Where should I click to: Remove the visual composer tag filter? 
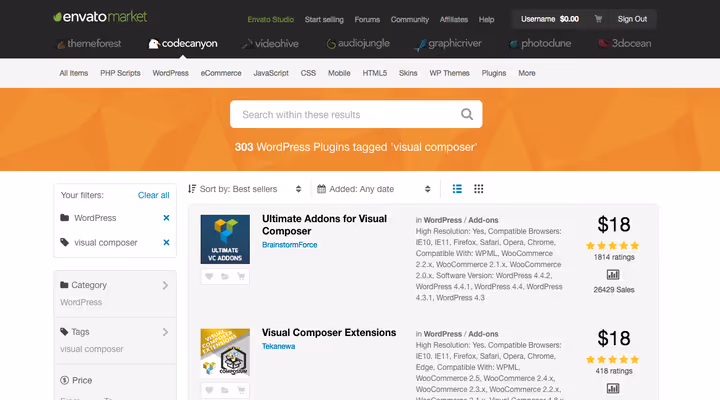[166, 242]
